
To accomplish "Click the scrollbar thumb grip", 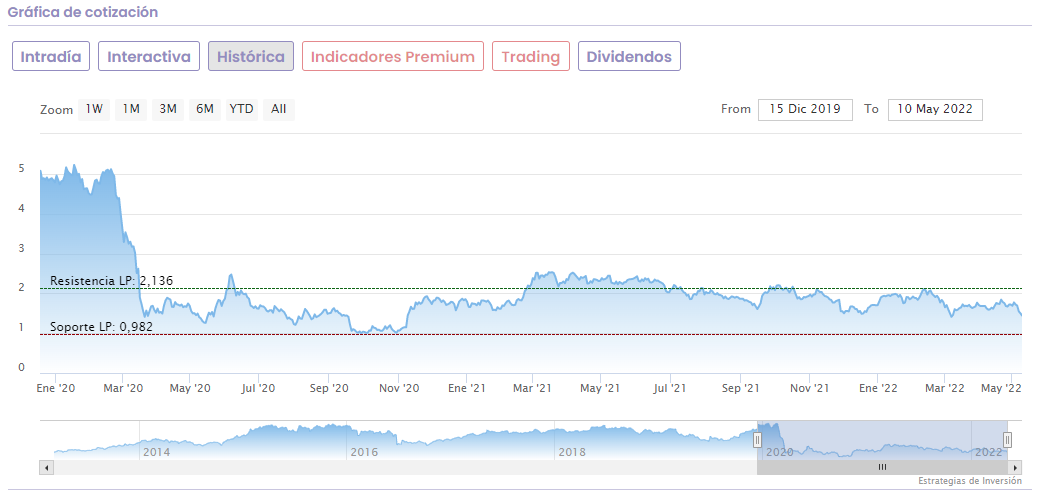I will 882,467.
